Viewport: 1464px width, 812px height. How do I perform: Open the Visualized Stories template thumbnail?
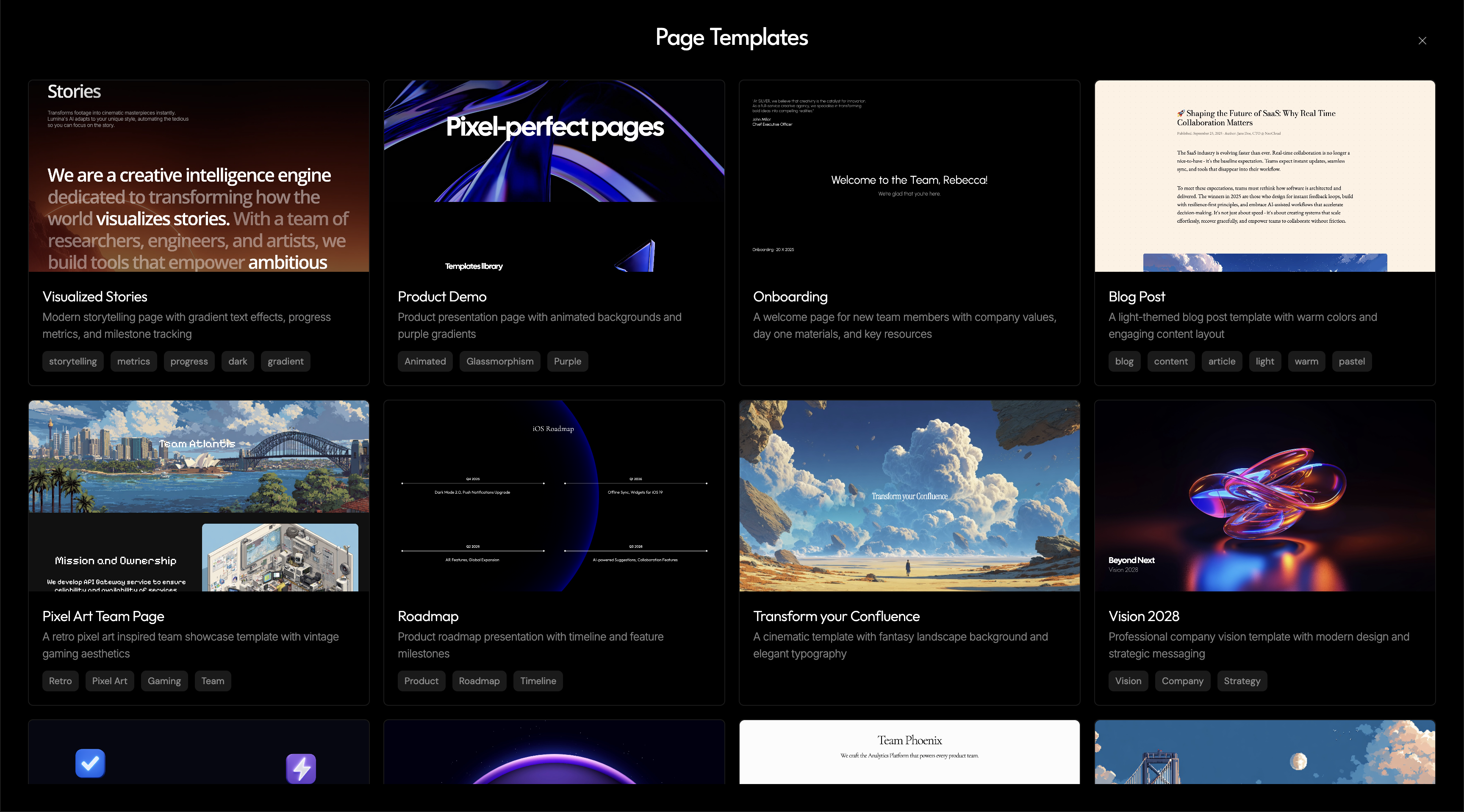198,176
